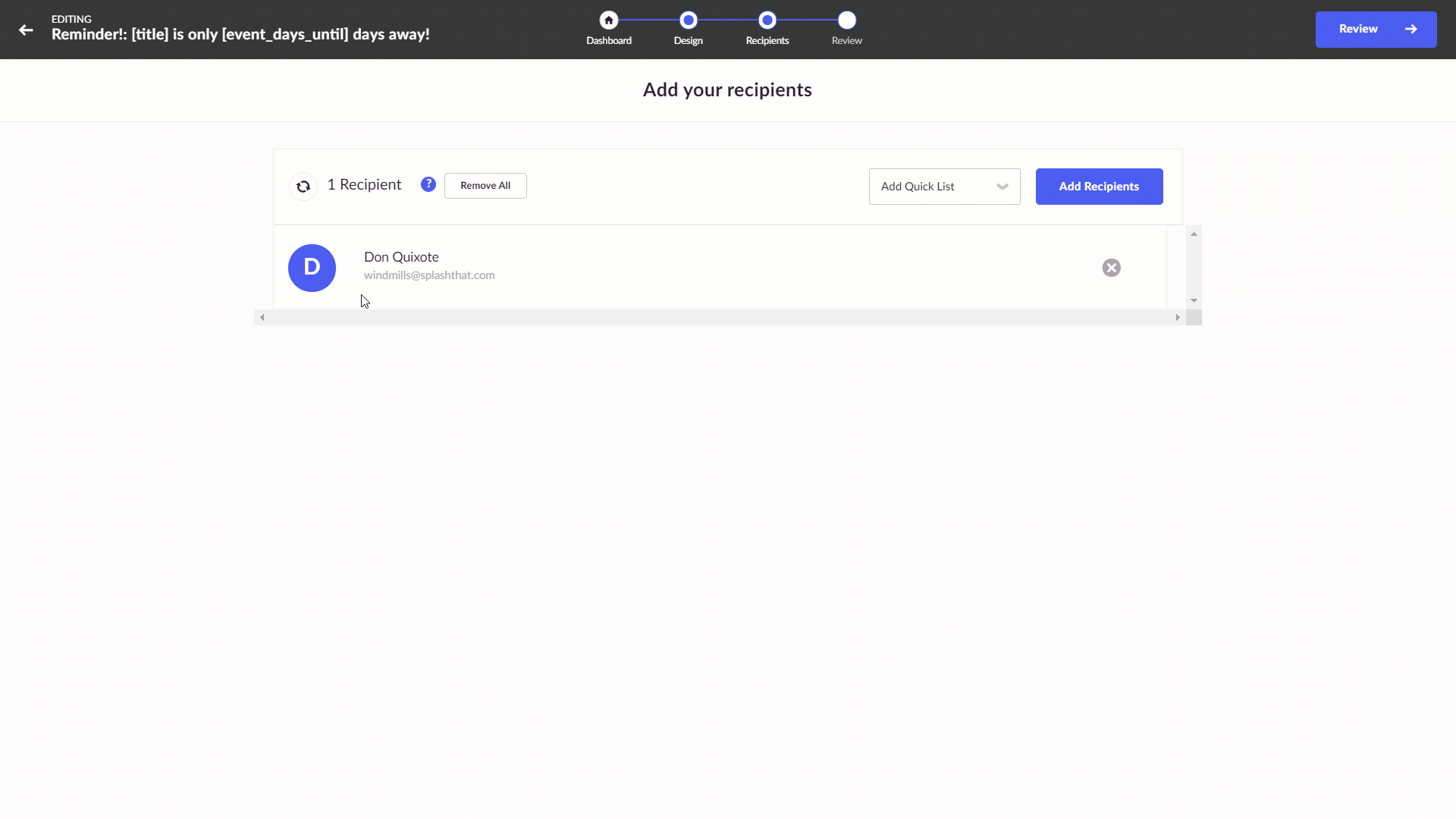Click the 1 Recipient count label
Screen dimensions: 1456x819
coord(364,185)
